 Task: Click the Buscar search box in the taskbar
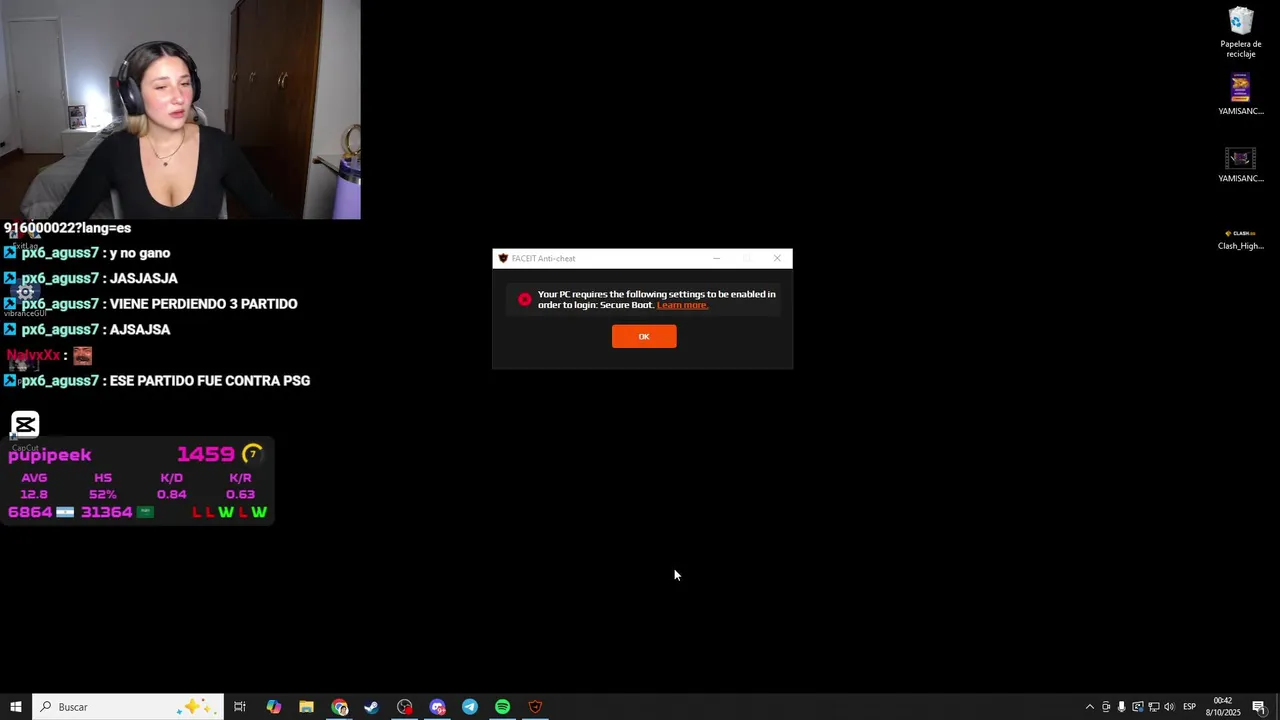tap(127, 707)
